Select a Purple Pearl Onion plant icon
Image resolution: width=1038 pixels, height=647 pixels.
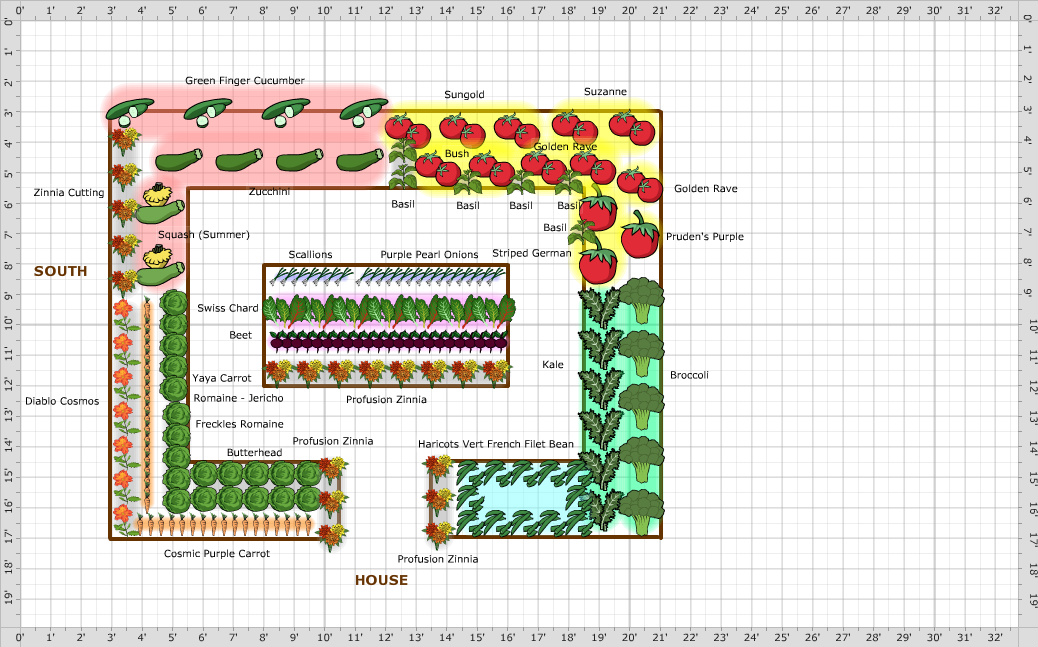click(430, 278)
